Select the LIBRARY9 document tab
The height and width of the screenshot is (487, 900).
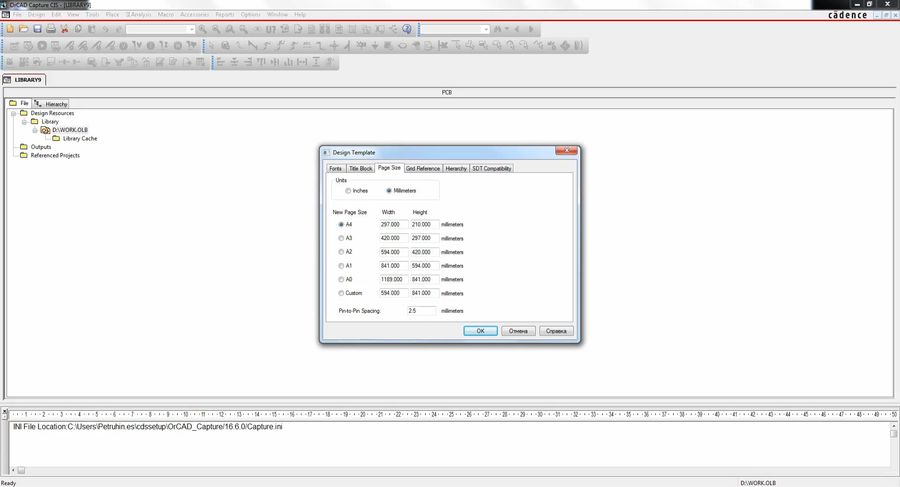pyautogui.click(x=24, y=80)
